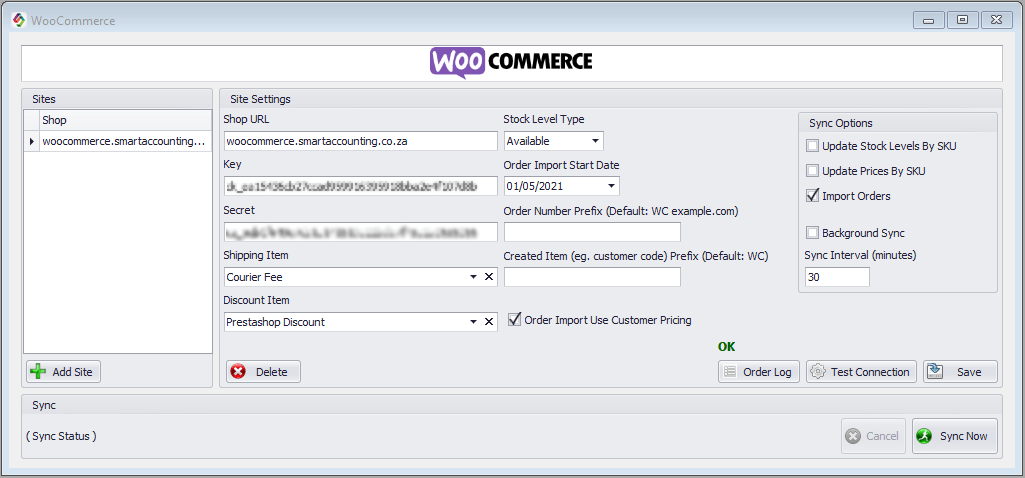The width and height of the screenshot is (1025, 478).
Task: Click the Shop column header
Action: (126, 120)
